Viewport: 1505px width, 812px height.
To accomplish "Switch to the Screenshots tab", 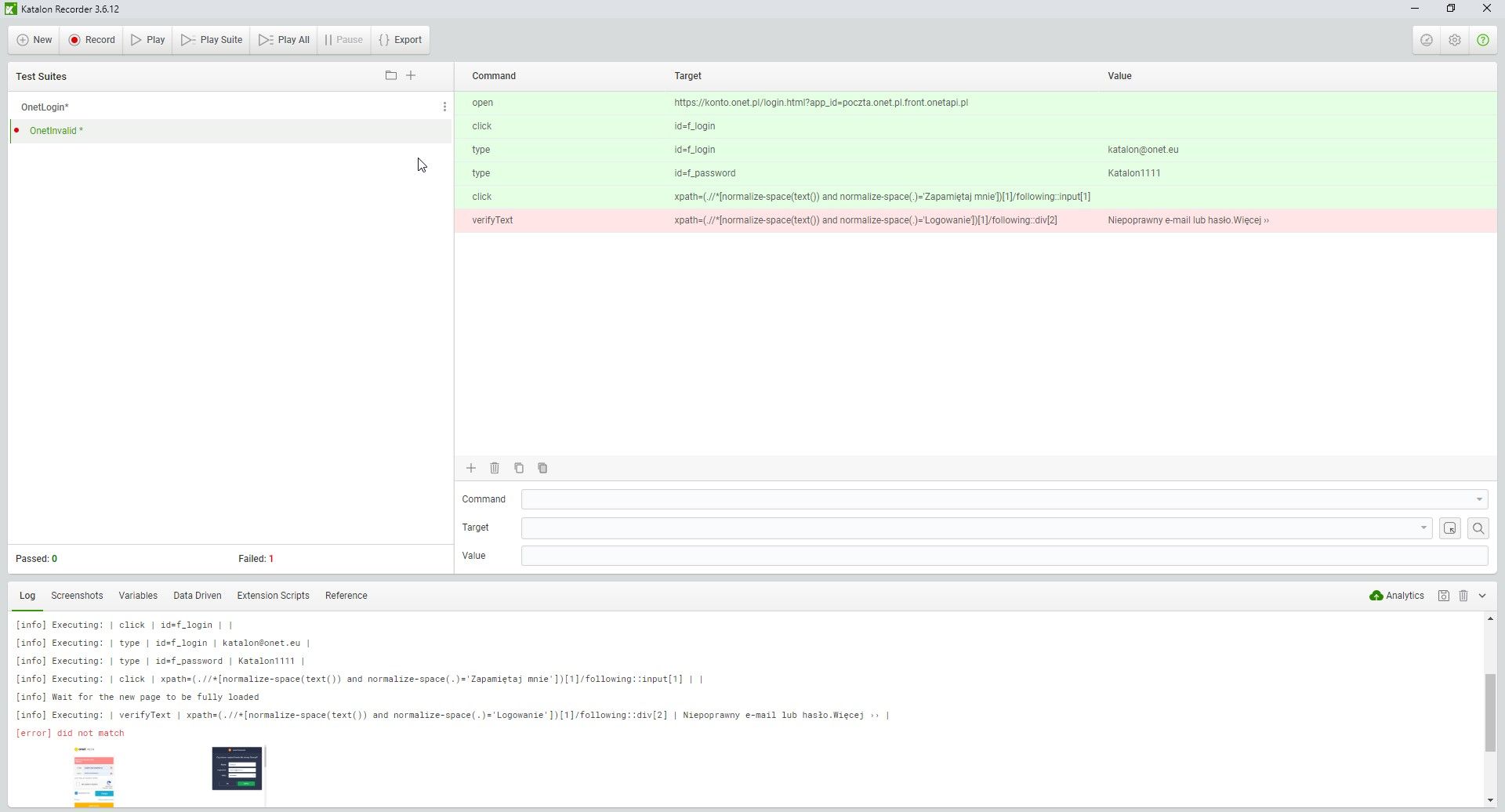I will point(77,596).
